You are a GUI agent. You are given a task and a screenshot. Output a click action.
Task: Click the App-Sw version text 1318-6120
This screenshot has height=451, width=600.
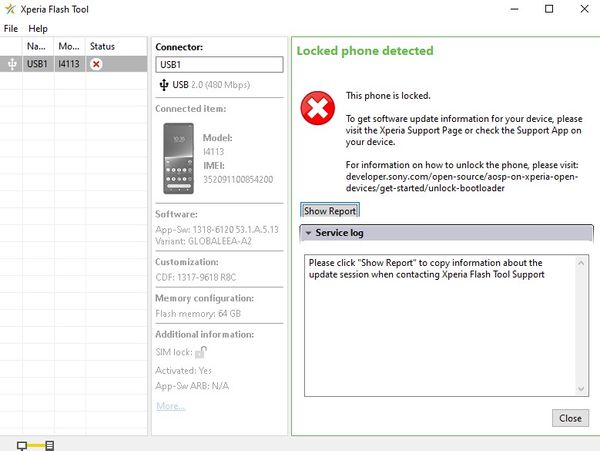tap(217, 230)
